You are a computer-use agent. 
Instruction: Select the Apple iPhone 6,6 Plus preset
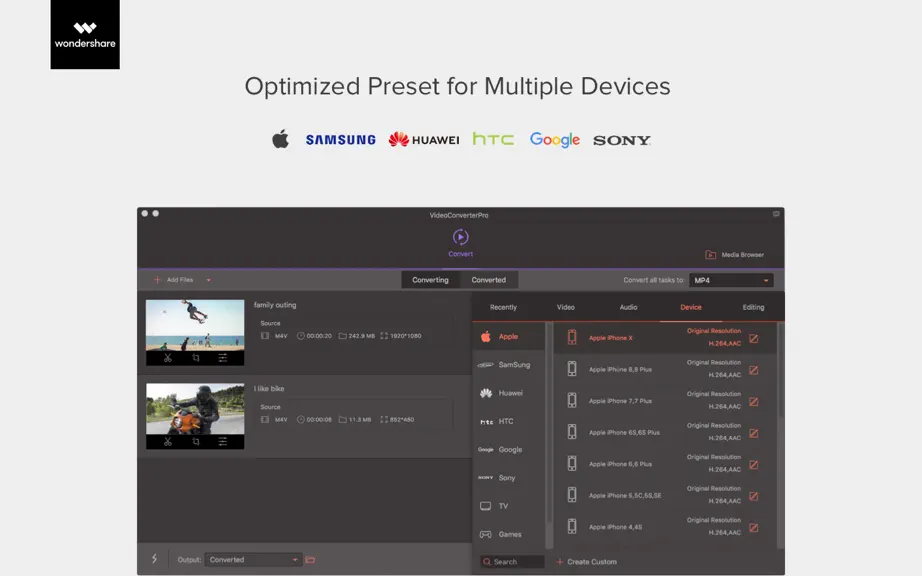(664, 464)
